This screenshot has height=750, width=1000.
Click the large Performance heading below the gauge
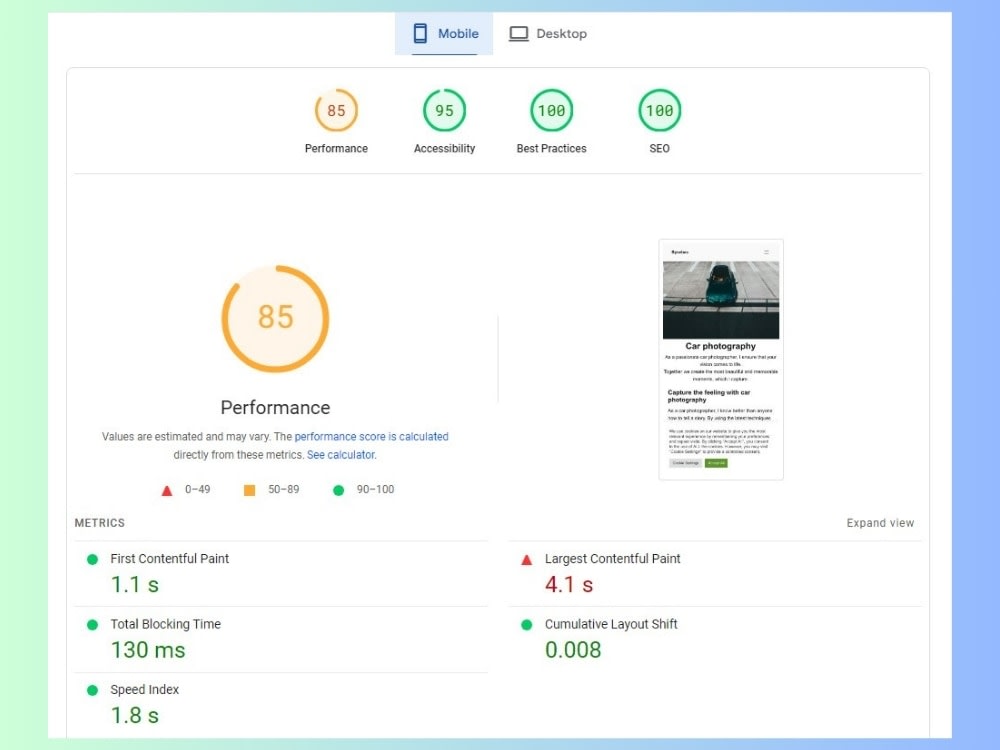tap(276, 408)
